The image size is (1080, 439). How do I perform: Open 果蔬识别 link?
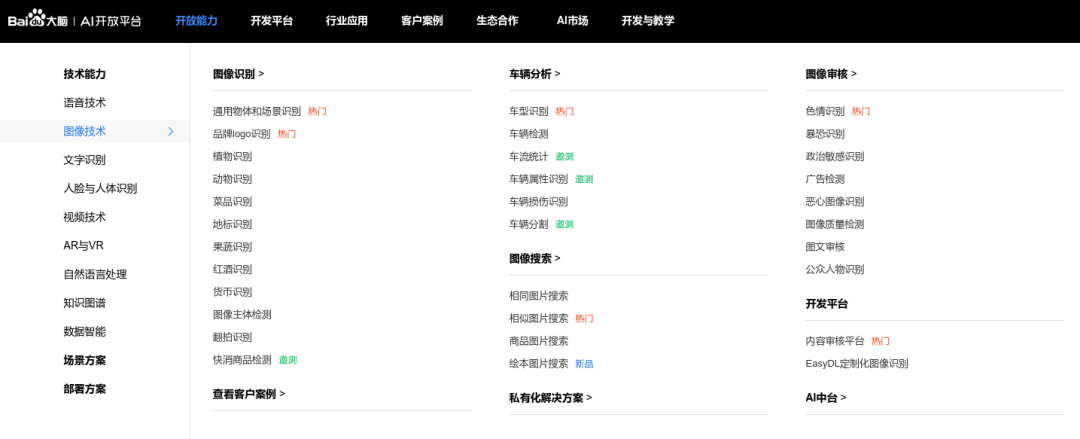(232, 247)
